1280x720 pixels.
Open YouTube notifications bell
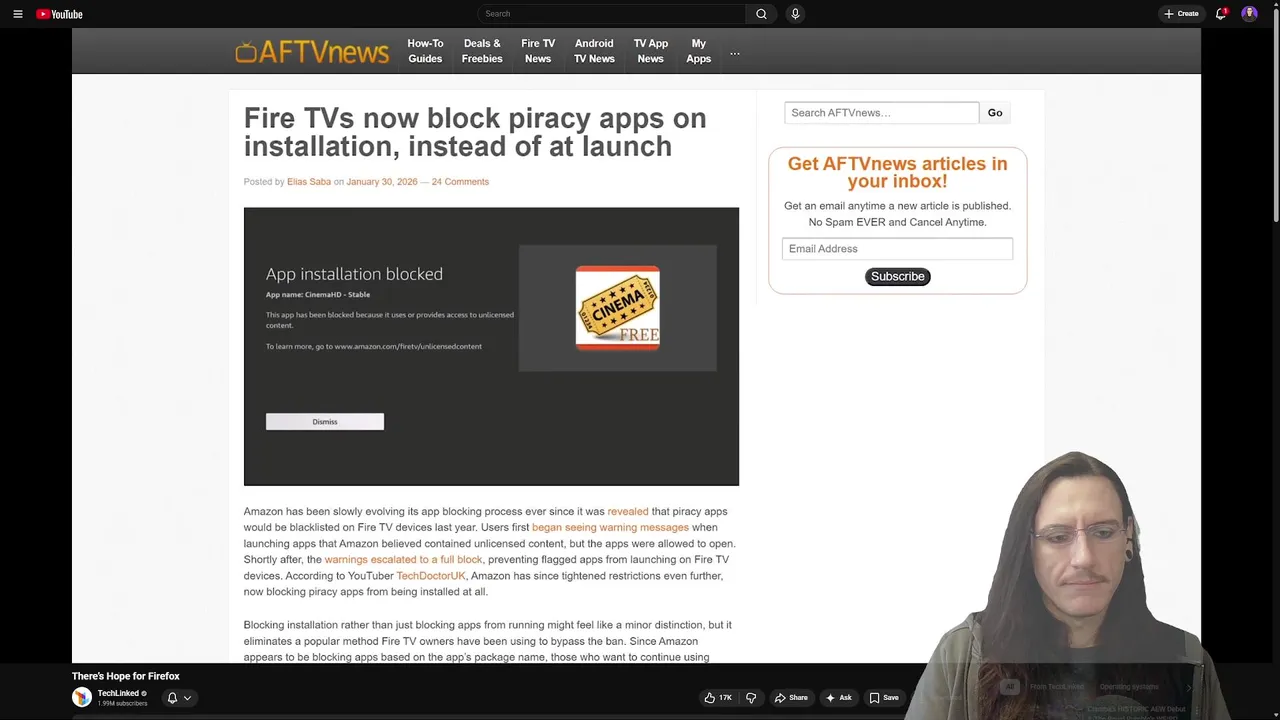click(1221, 14)
